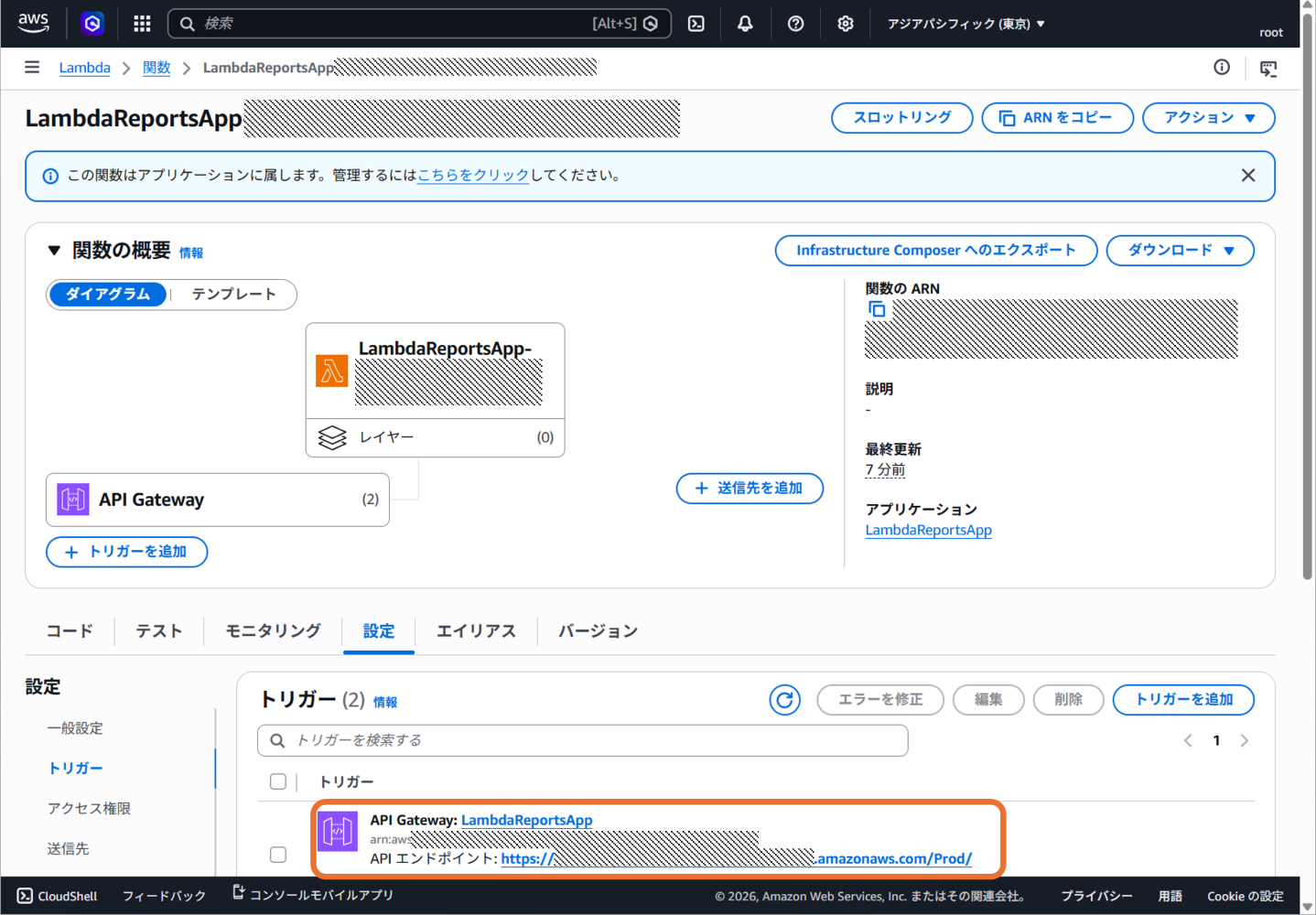Open the エイリアス tab
Image resolution: width=1316 pixels, height=915 pixels.
coord(477,630)
